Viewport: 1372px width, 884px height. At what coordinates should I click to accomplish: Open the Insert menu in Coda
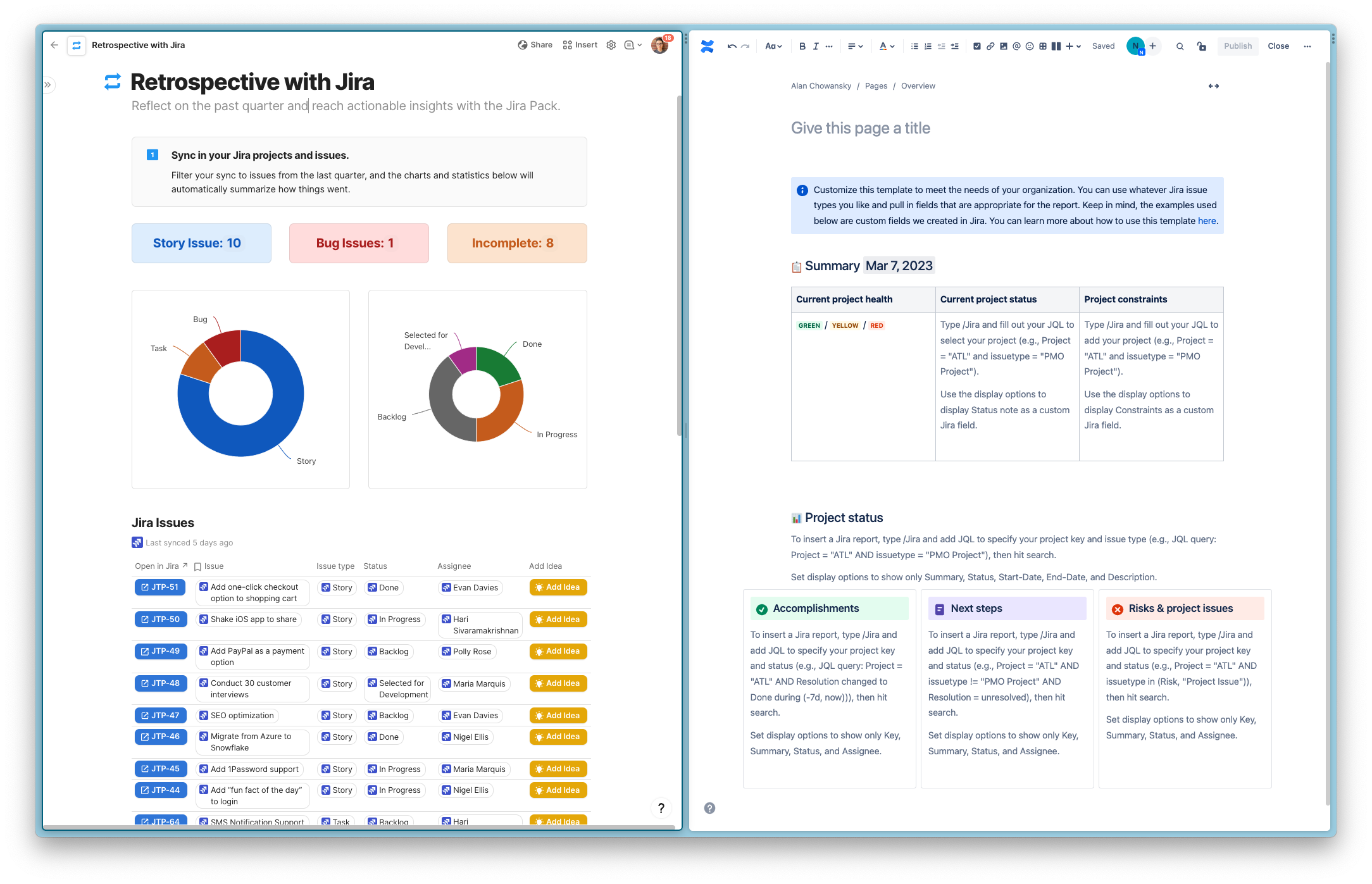(x=580, y=45)
